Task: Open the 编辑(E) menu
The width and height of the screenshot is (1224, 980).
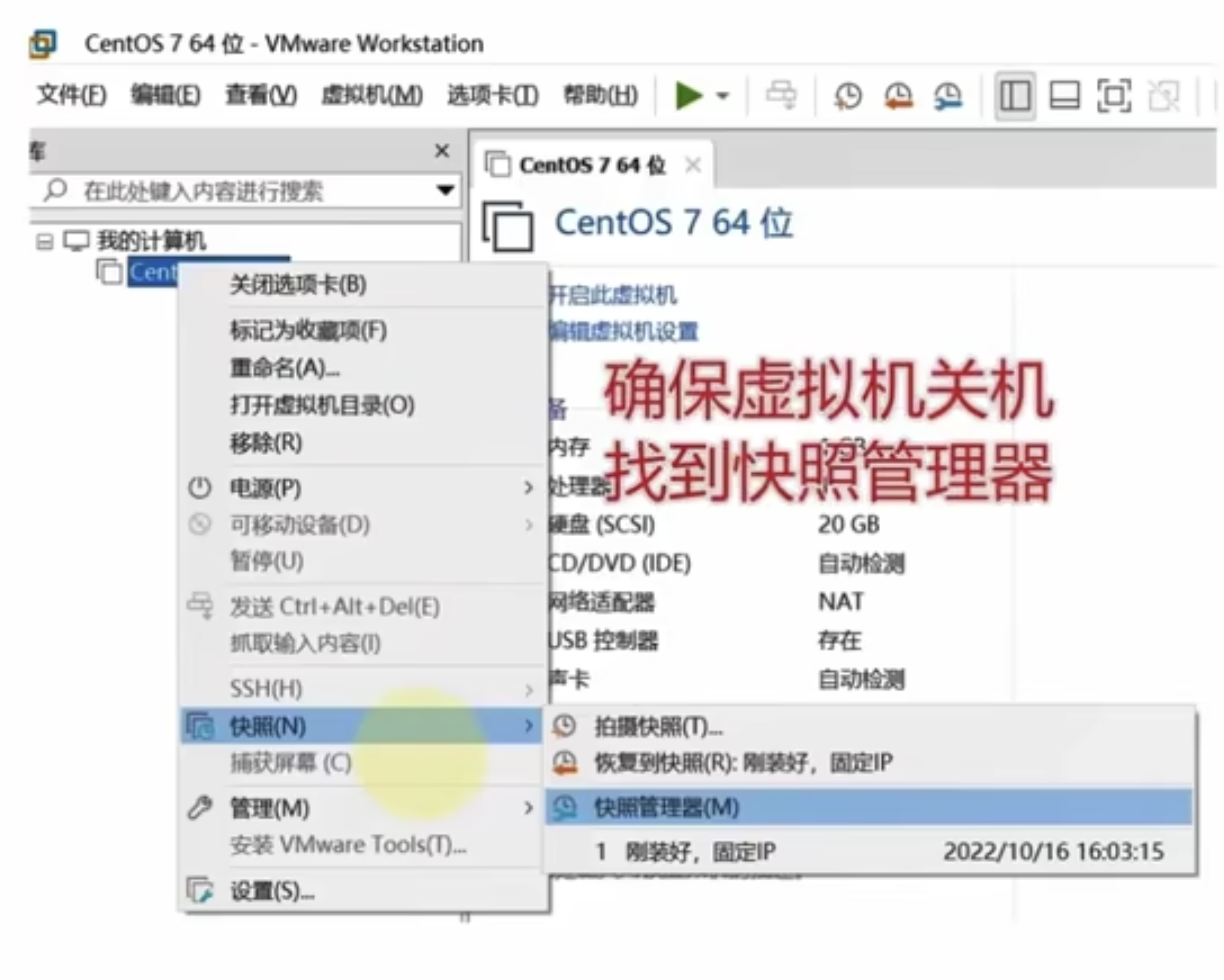Action: point(165,96)
